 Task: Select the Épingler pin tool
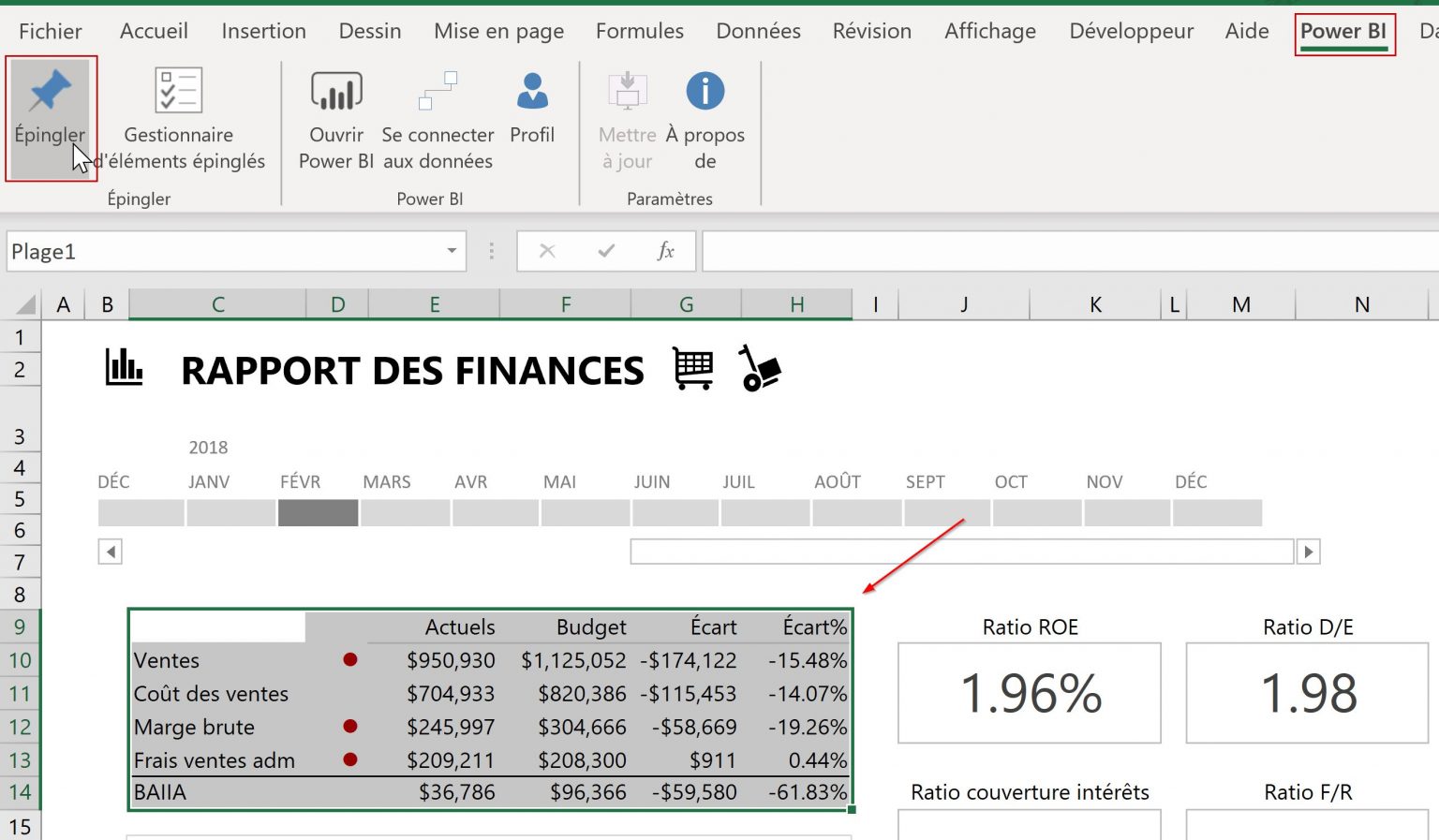tap(51, 112)
